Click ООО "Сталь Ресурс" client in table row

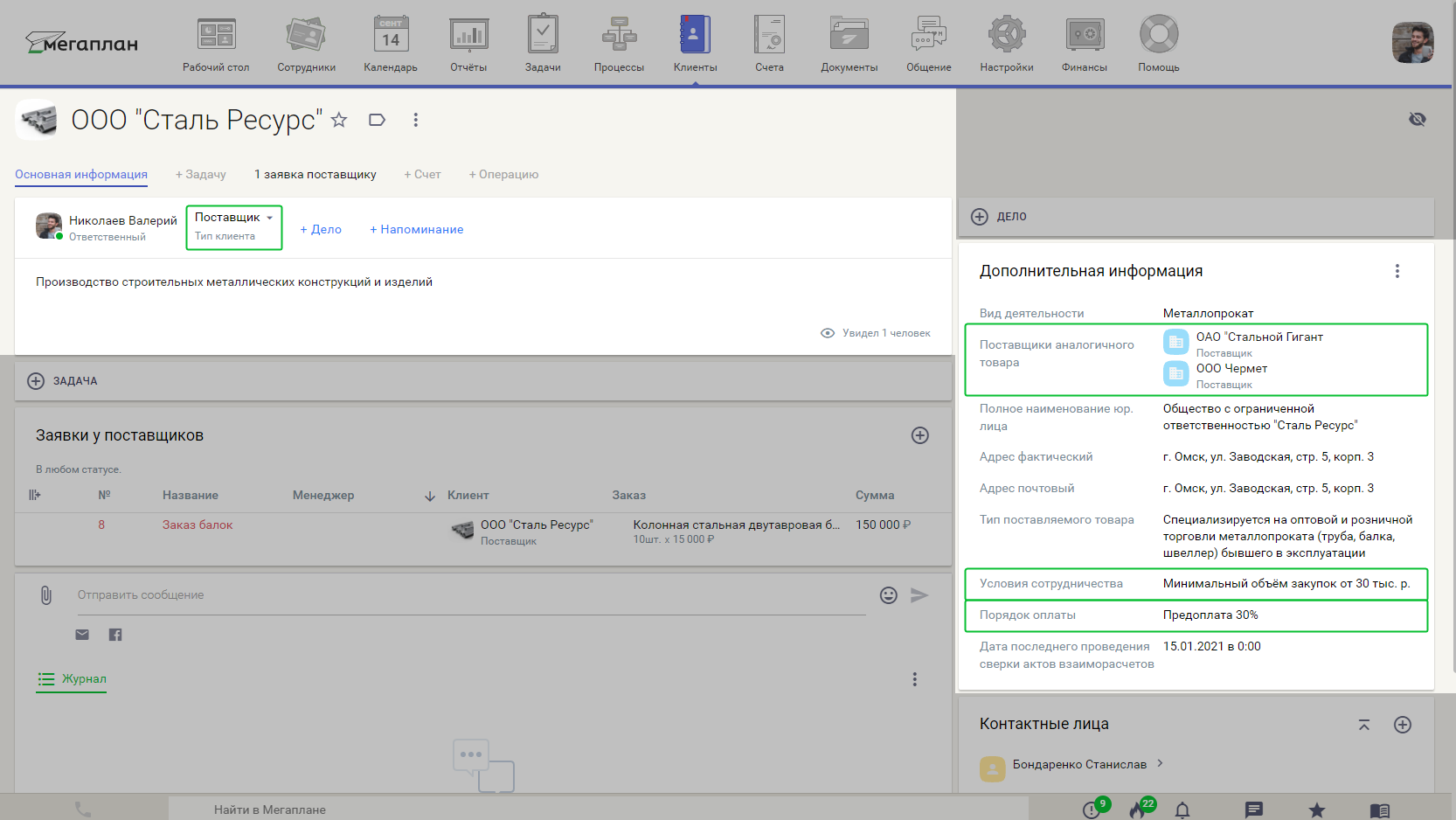(x=537, y=525)
